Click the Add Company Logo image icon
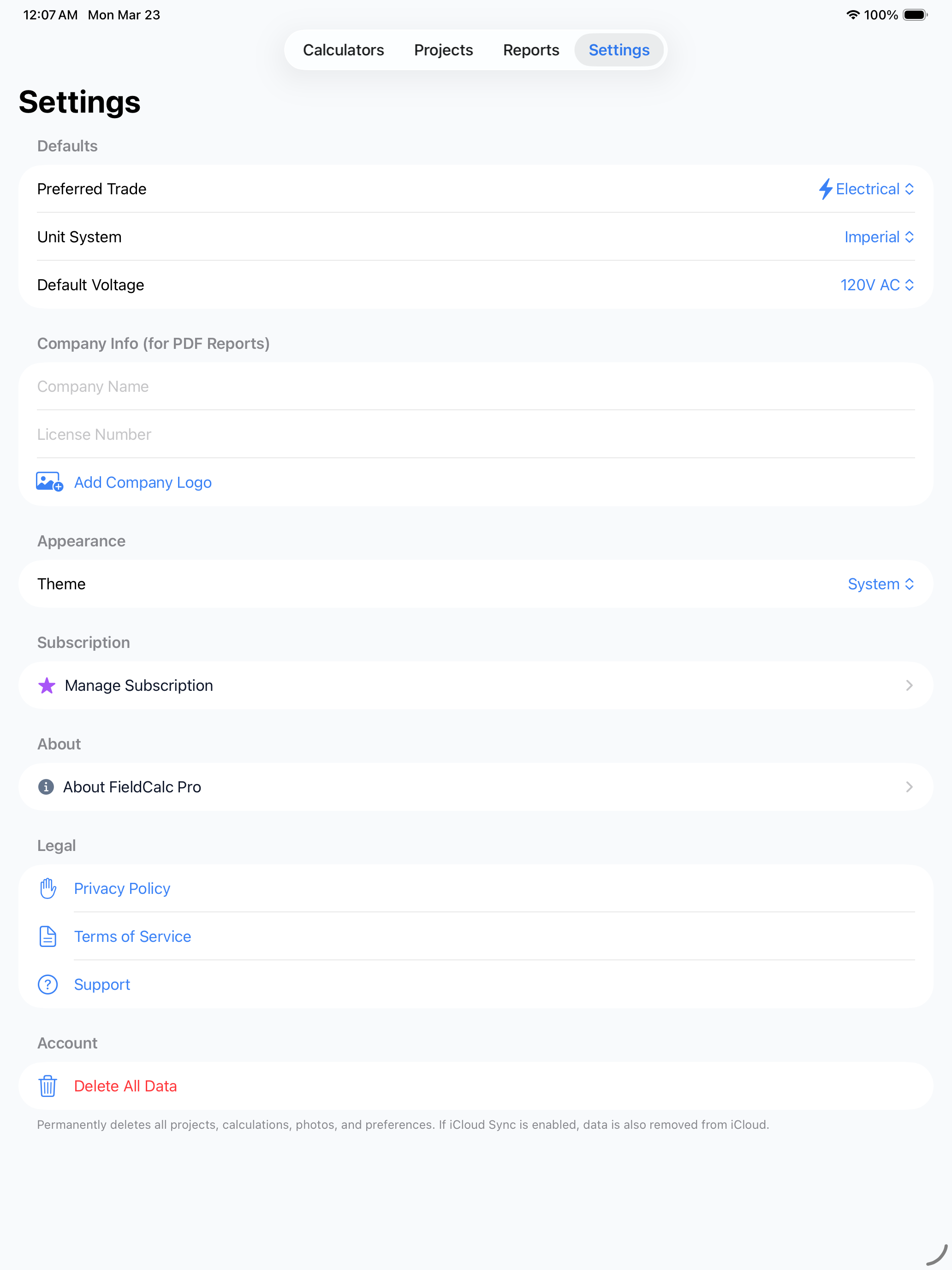 pos(49,482)
